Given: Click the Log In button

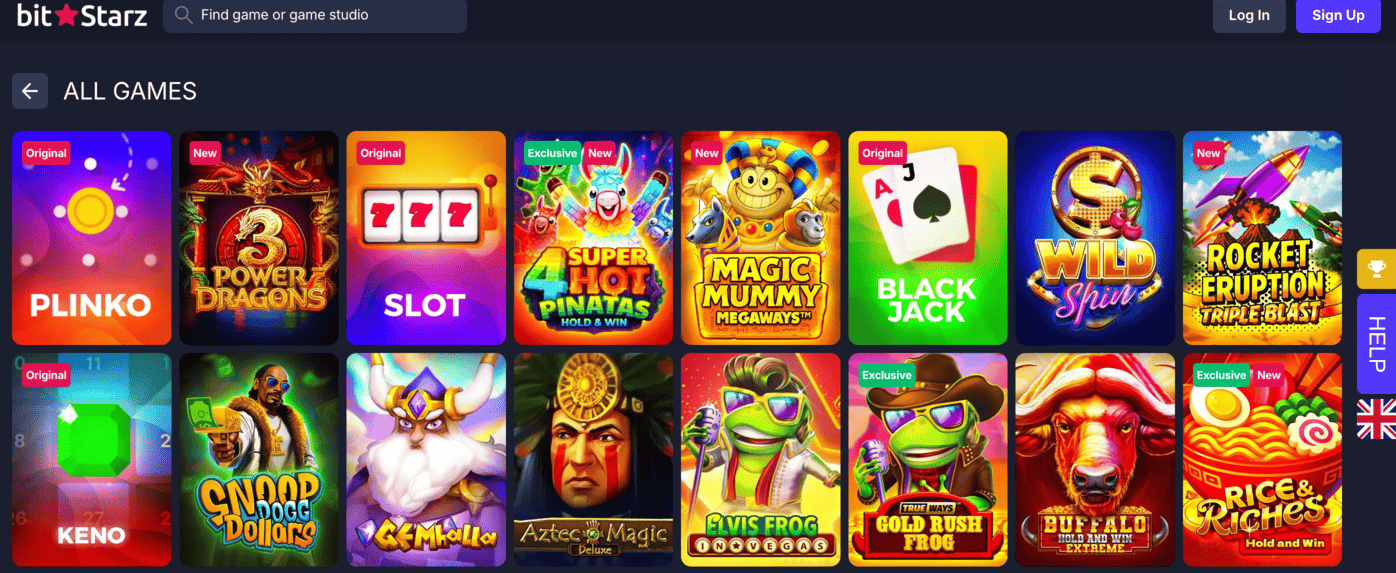Looking at the screenshot, I should coord(1249,15).
